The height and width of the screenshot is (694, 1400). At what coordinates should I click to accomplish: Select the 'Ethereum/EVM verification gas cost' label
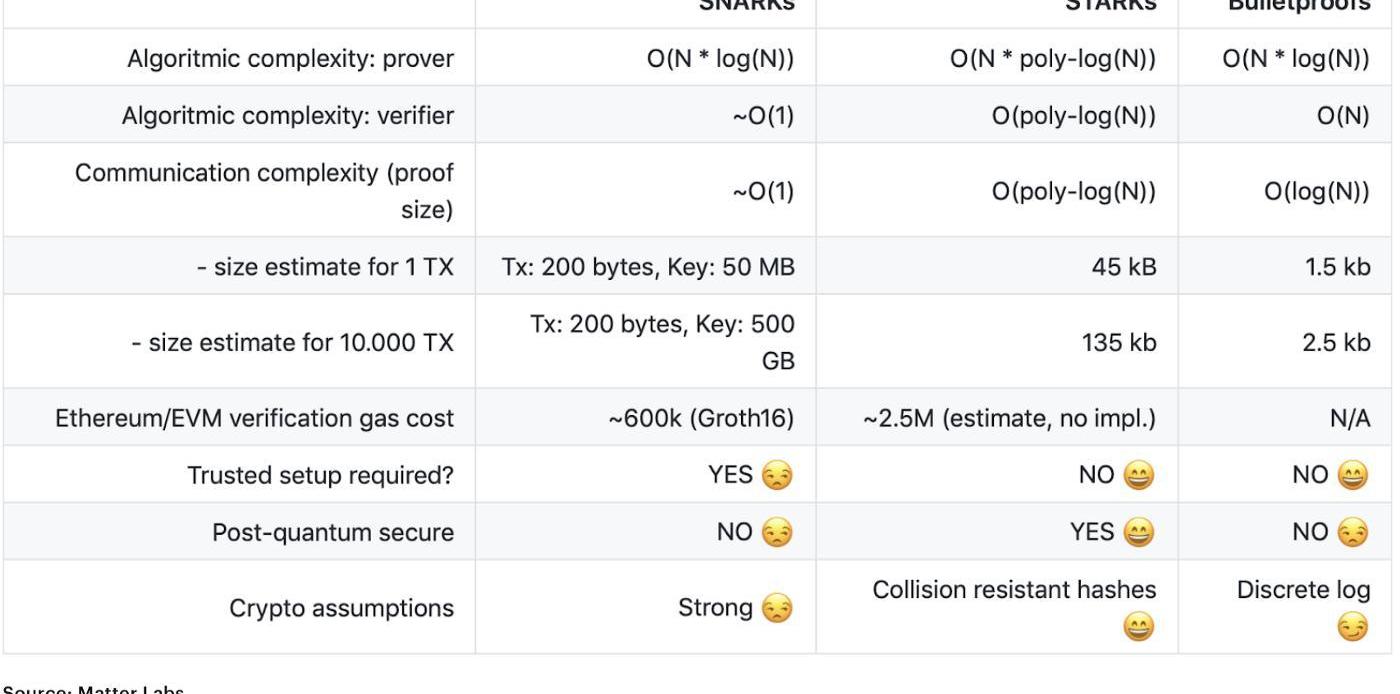click(x=254, y=418)
